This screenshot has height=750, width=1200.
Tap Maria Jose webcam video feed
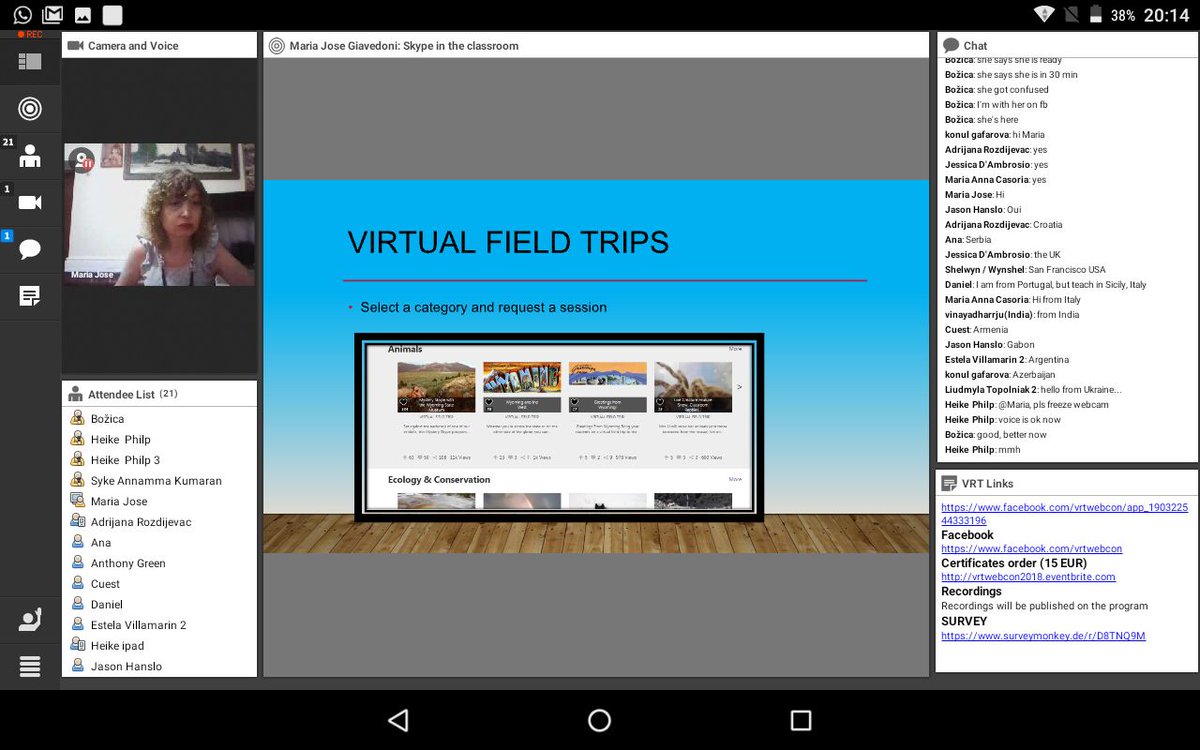pos(160,214)
